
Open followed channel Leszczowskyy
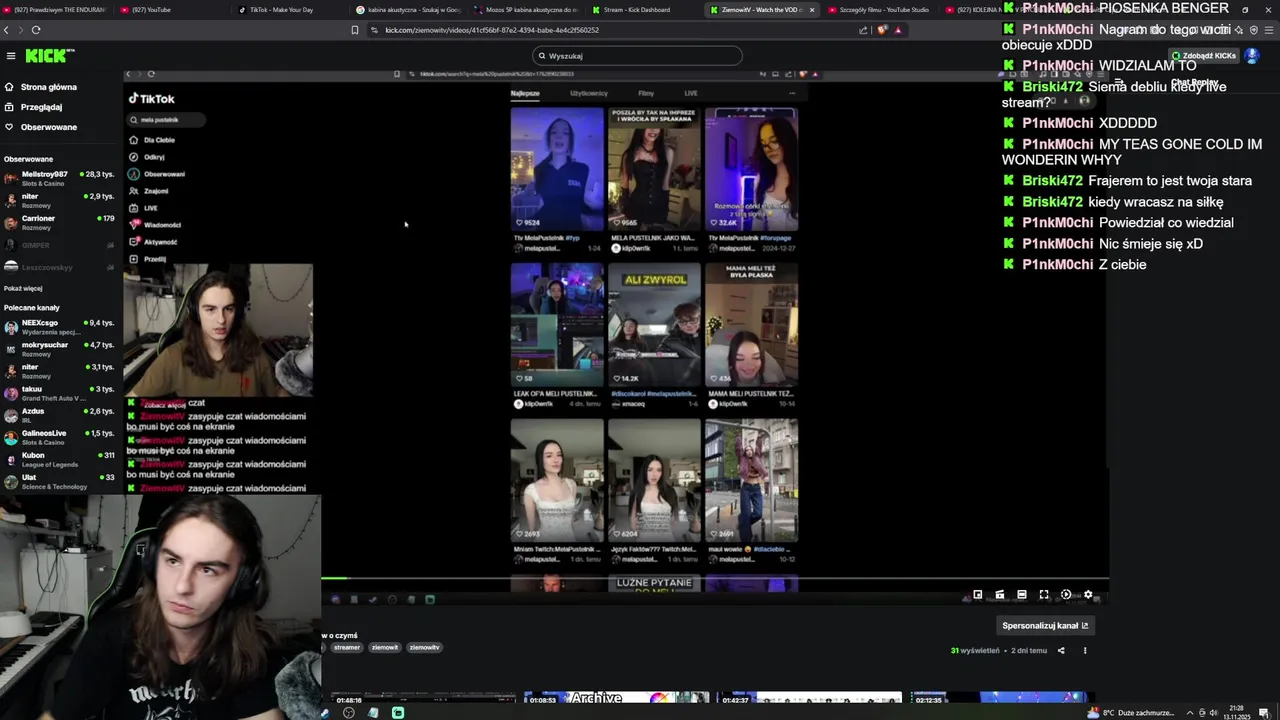point(59,267)
